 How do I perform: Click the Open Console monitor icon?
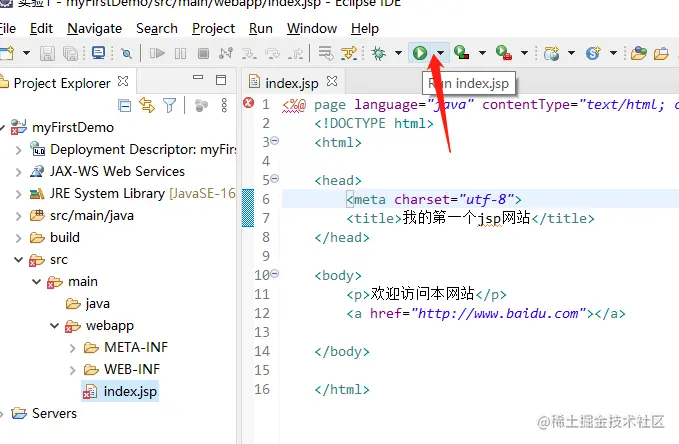coord(98,53)
